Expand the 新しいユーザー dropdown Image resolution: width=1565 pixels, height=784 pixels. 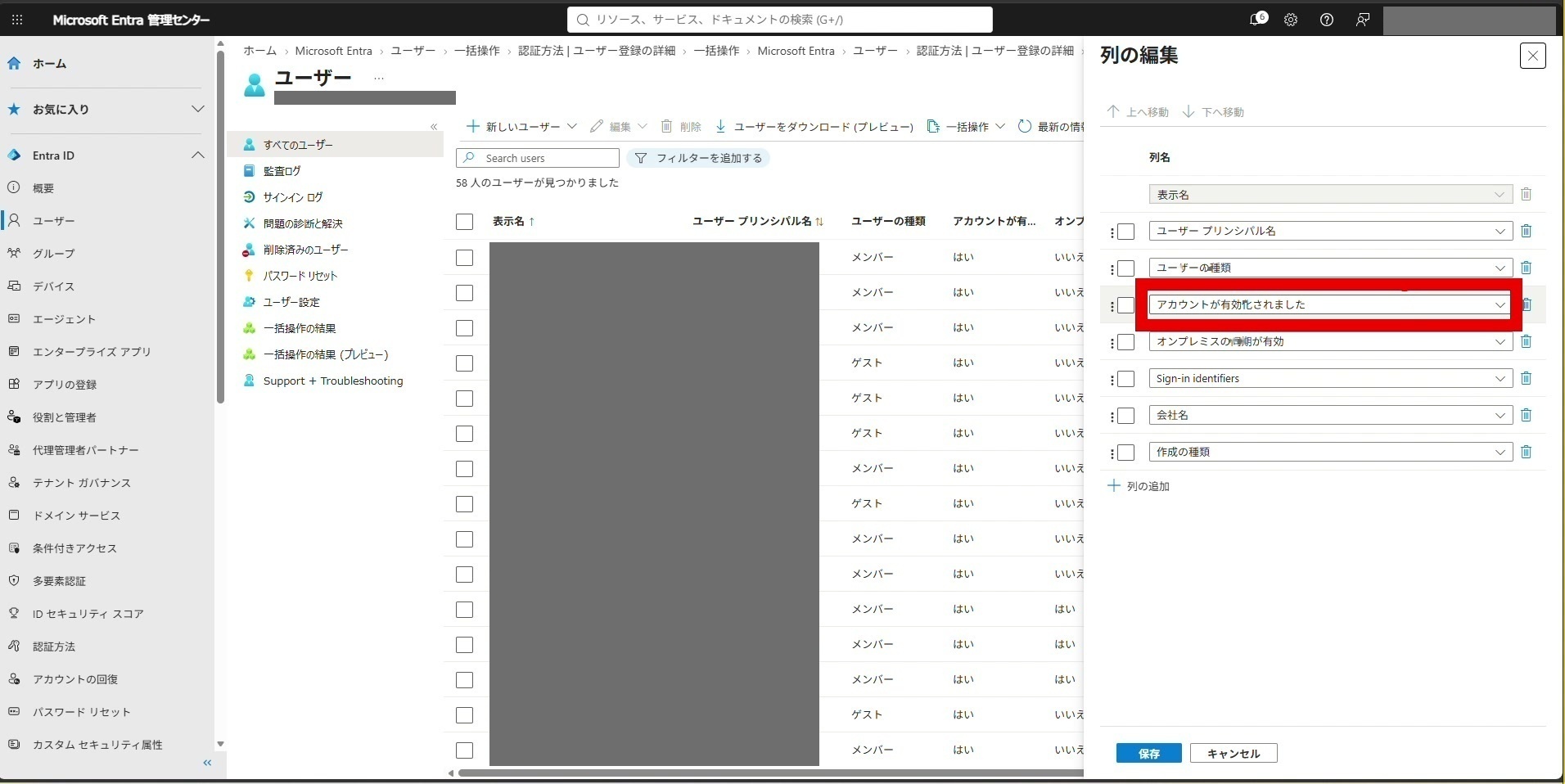(x=521, y=127)
